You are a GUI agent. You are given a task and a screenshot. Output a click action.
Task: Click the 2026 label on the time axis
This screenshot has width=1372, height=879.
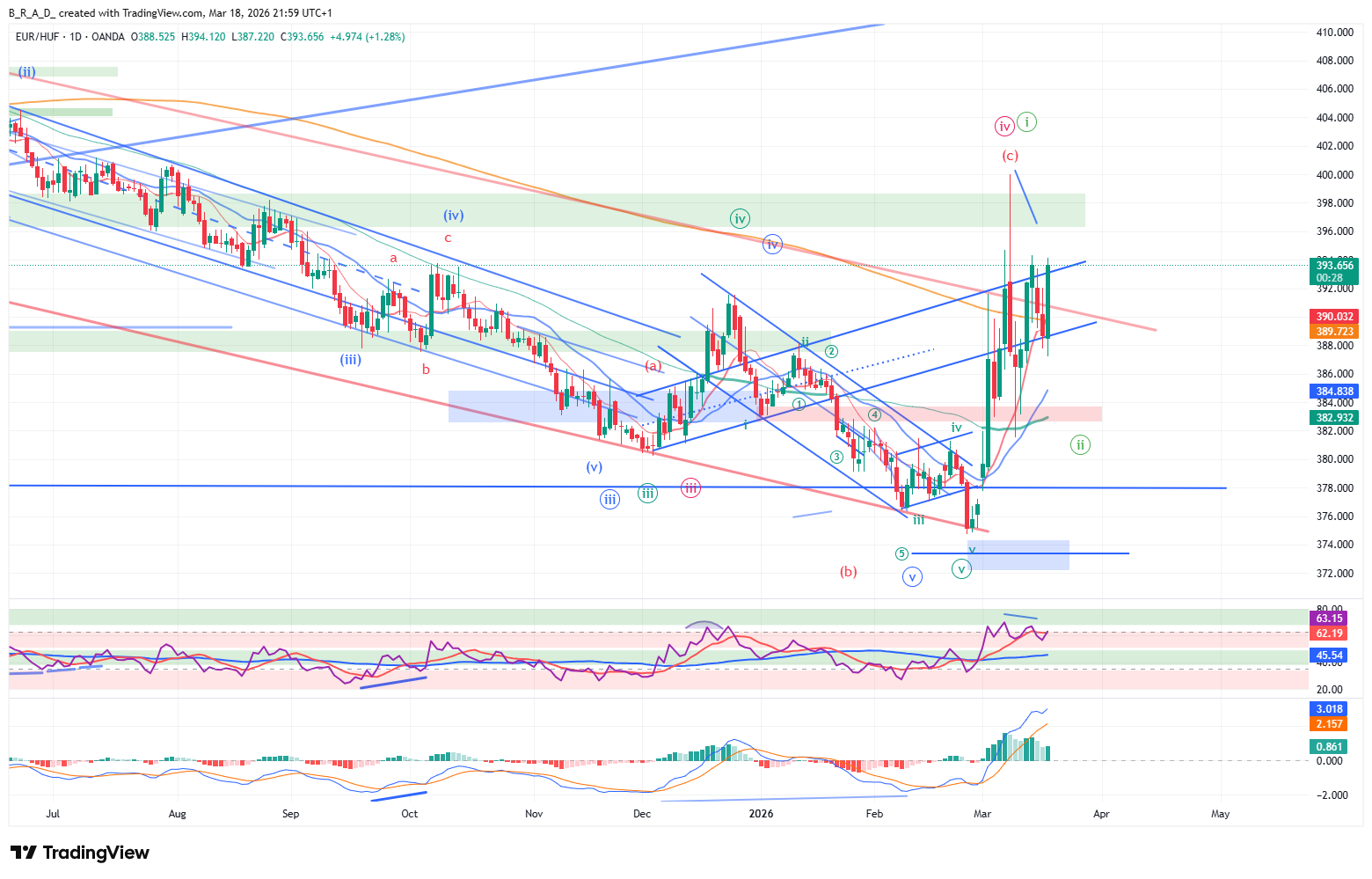point(761,814)
